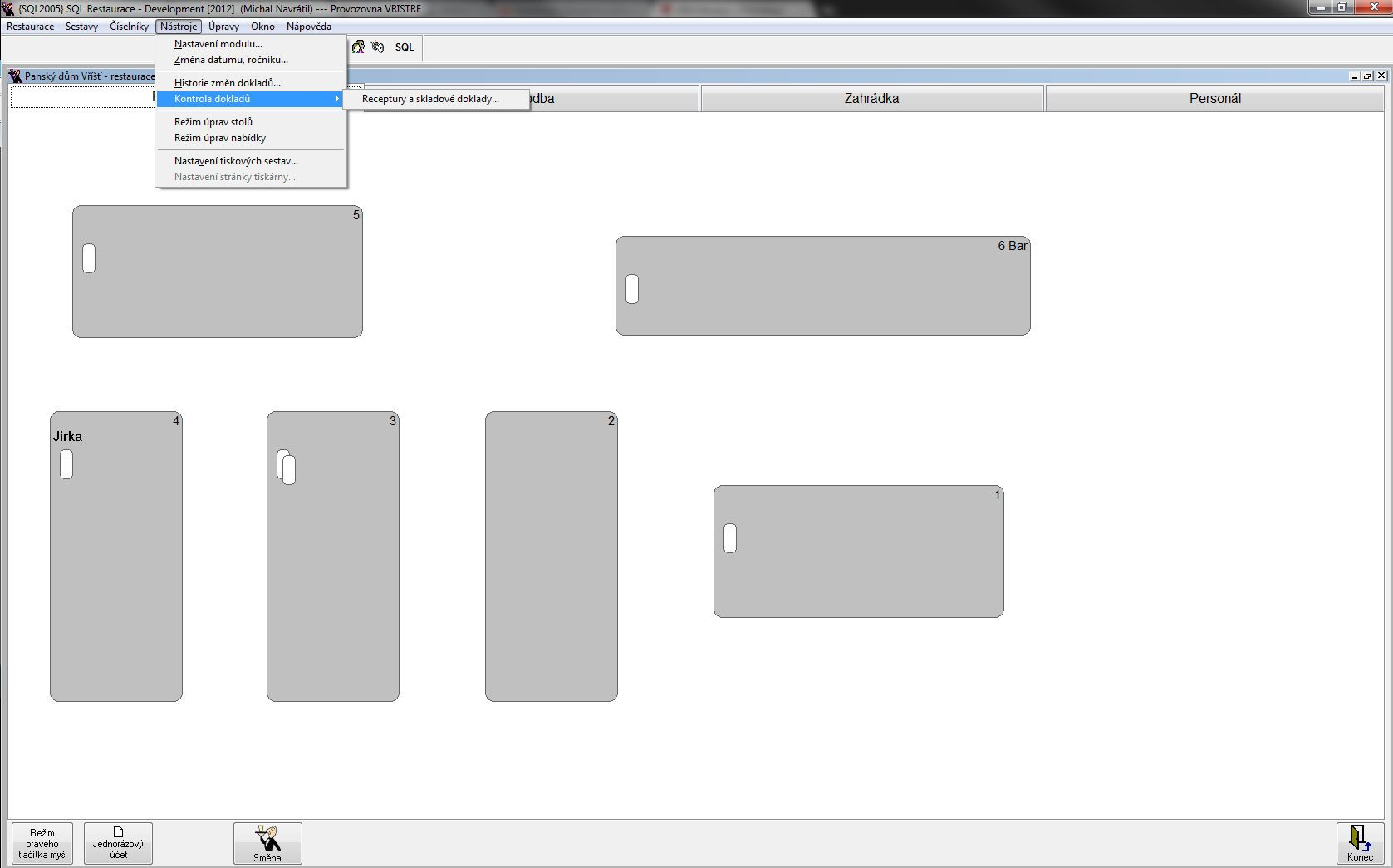Minimize the SQL Restaurace main window

click(x=1320, y=7)
